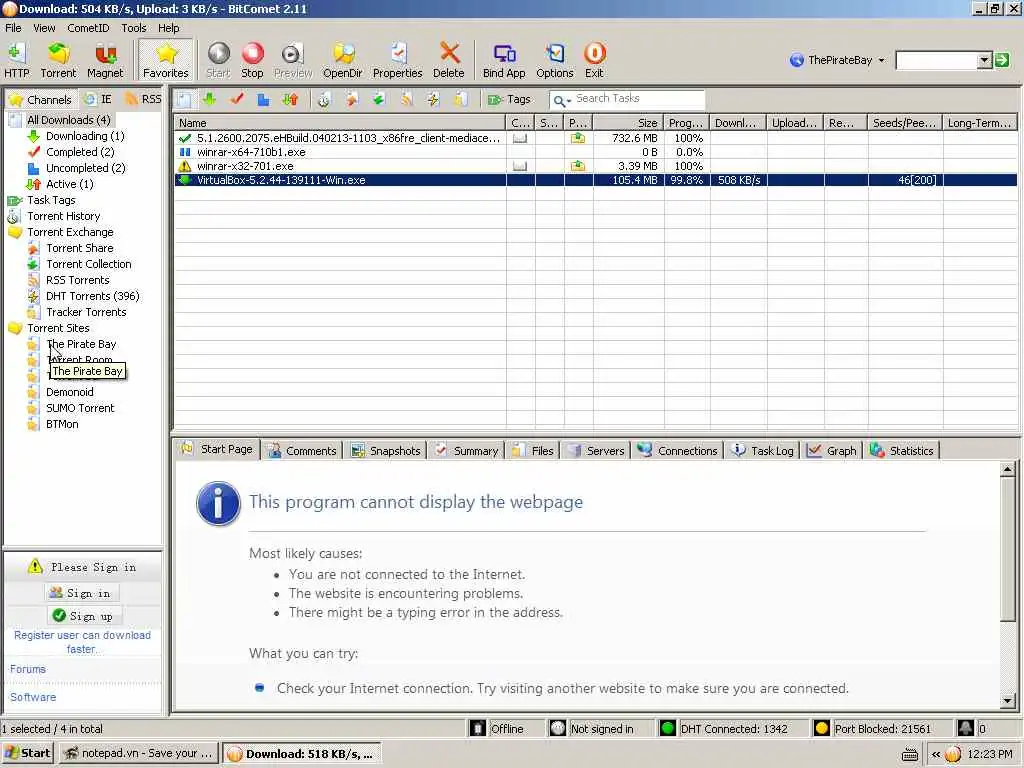Open the Help menu
Screen dimensions: 1024x768
pos(168,28)
